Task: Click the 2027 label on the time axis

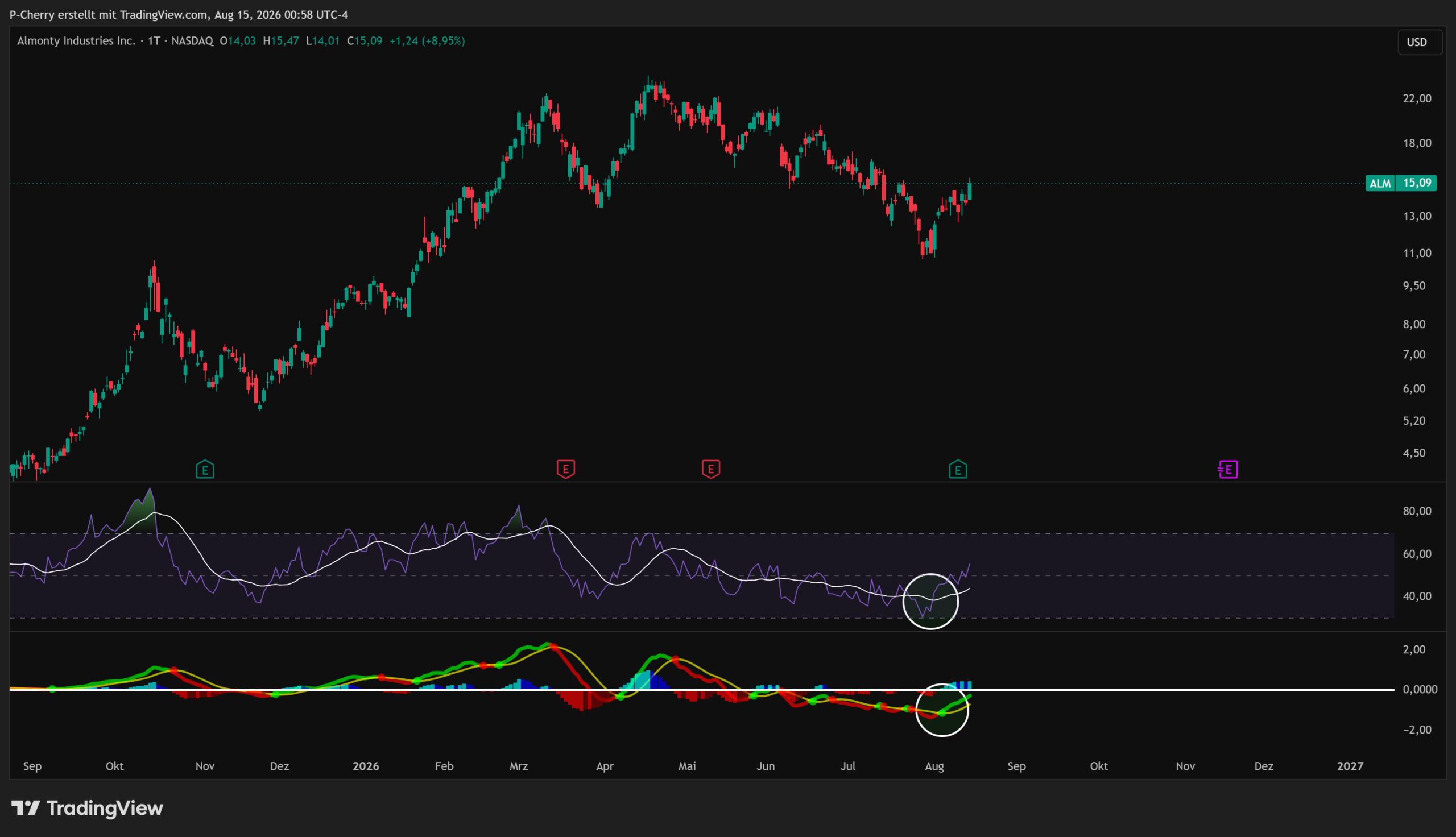Action: pyautogui.click(x=1350, y=766)
